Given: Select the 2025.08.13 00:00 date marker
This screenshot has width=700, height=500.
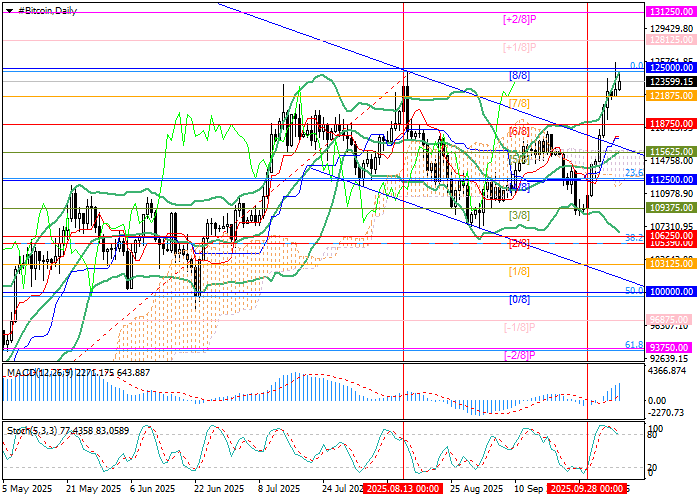Looking at the screenshot, I should point(402,489).
